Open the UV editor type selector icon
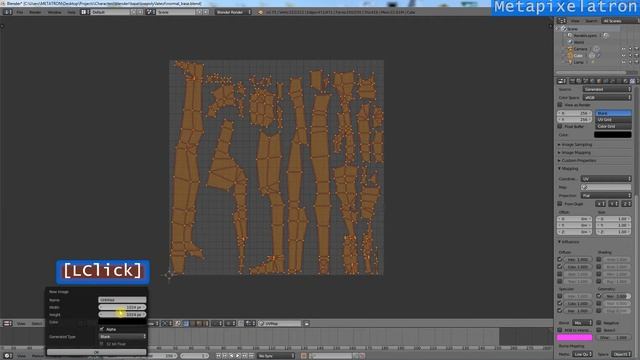The image size is (640, 360). coord(7,323)
